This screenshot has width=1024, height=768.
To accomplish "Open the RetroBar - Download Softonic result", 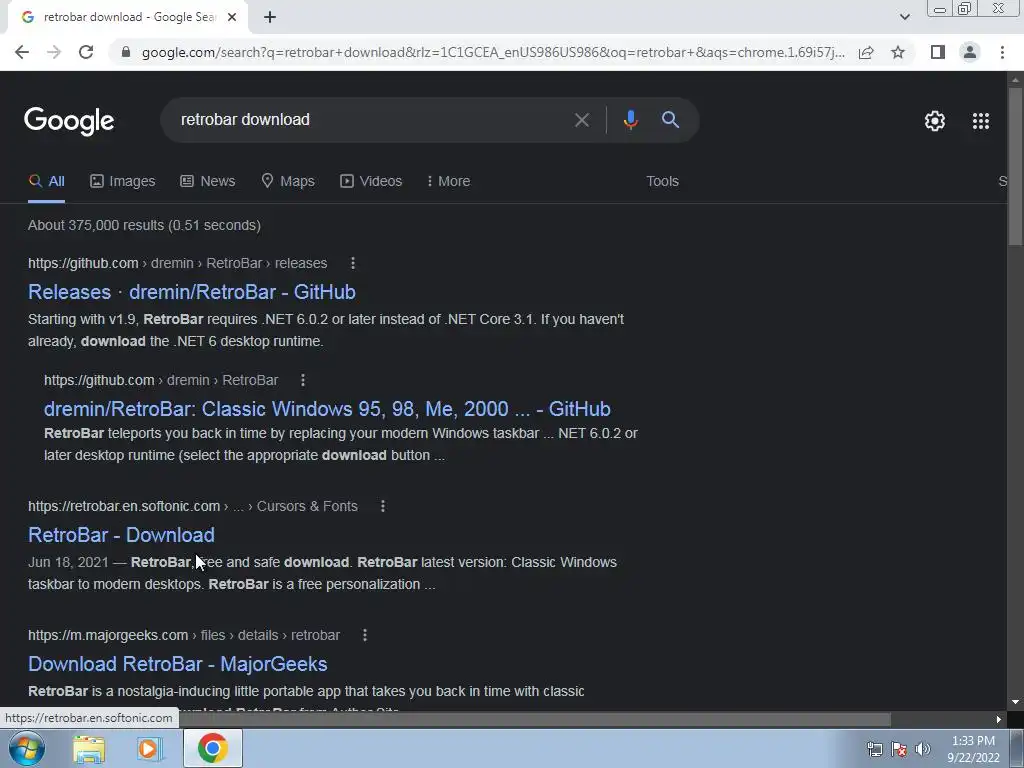I will point(121,535).
